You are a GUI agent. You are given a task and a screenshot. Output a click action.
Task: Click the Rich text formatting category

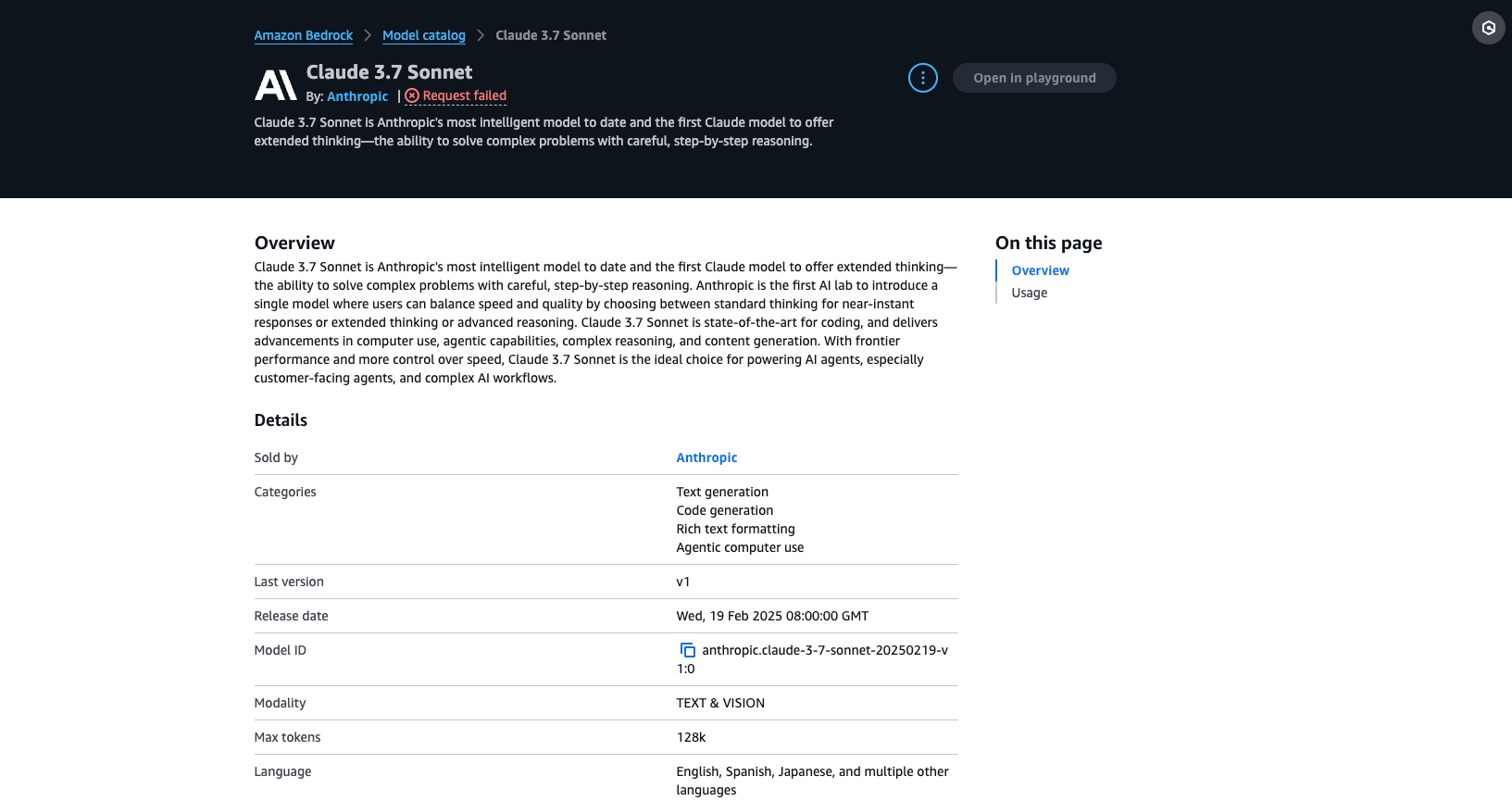click(x=735, y=529)
